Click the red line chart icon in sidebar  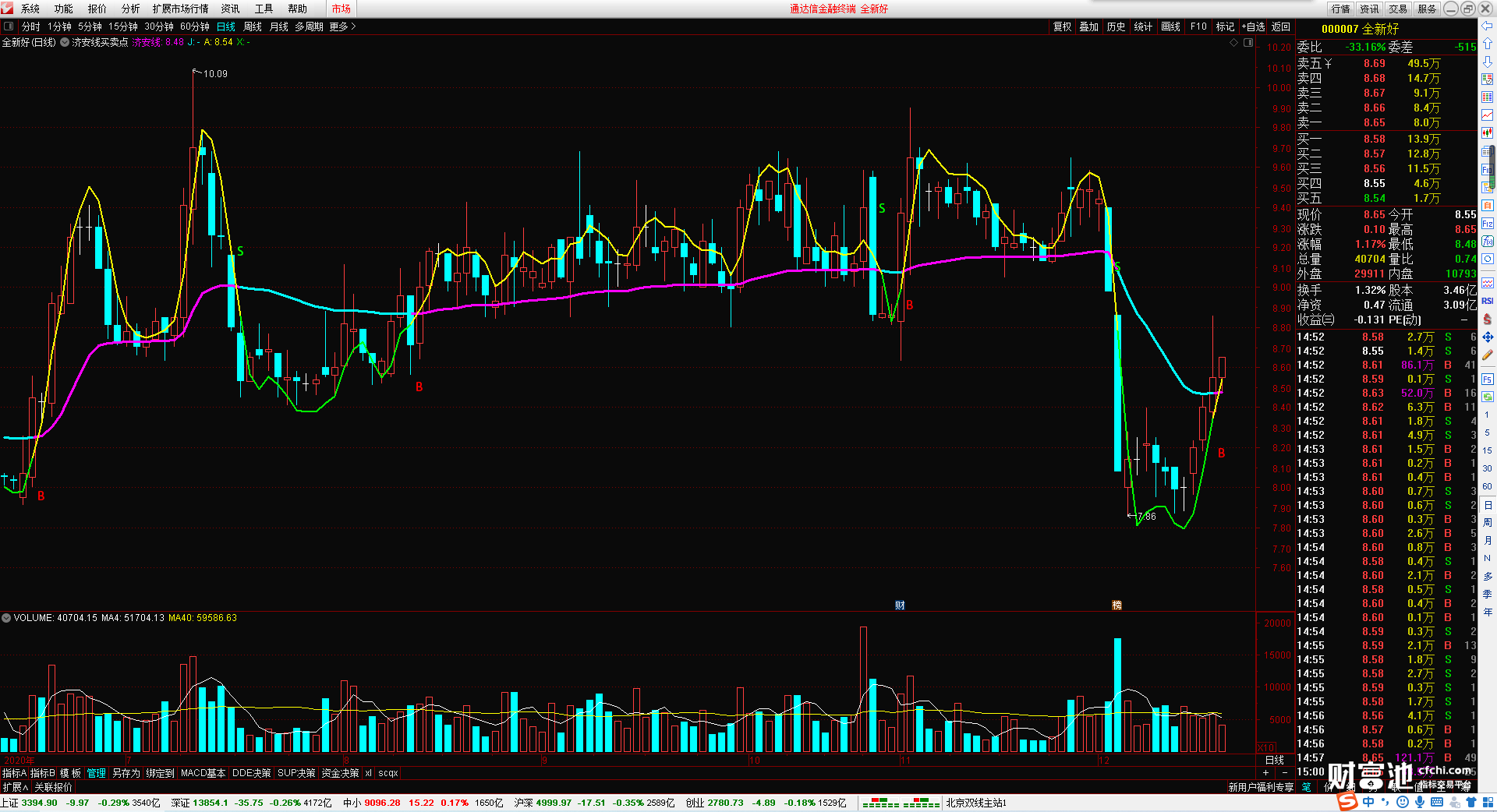1488,115
